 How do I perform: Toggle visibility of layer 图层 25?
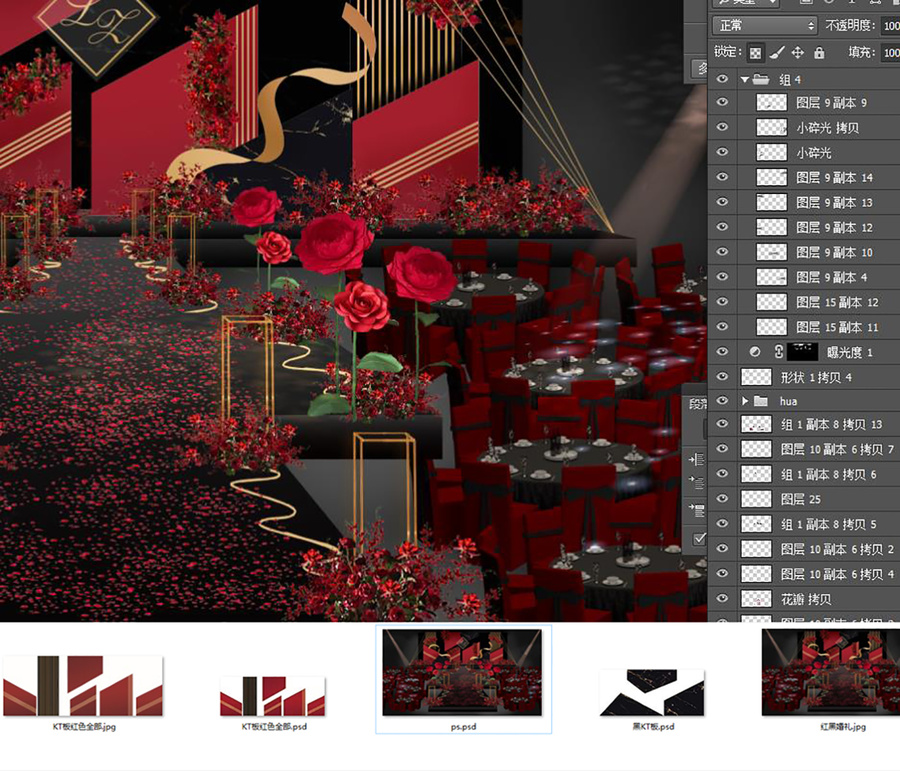(722, 498)
